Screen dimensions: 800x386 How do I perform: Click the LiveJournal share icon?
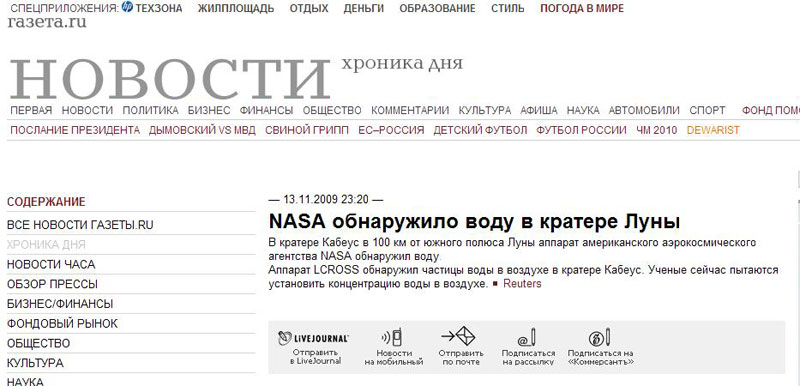pos(313,338)
